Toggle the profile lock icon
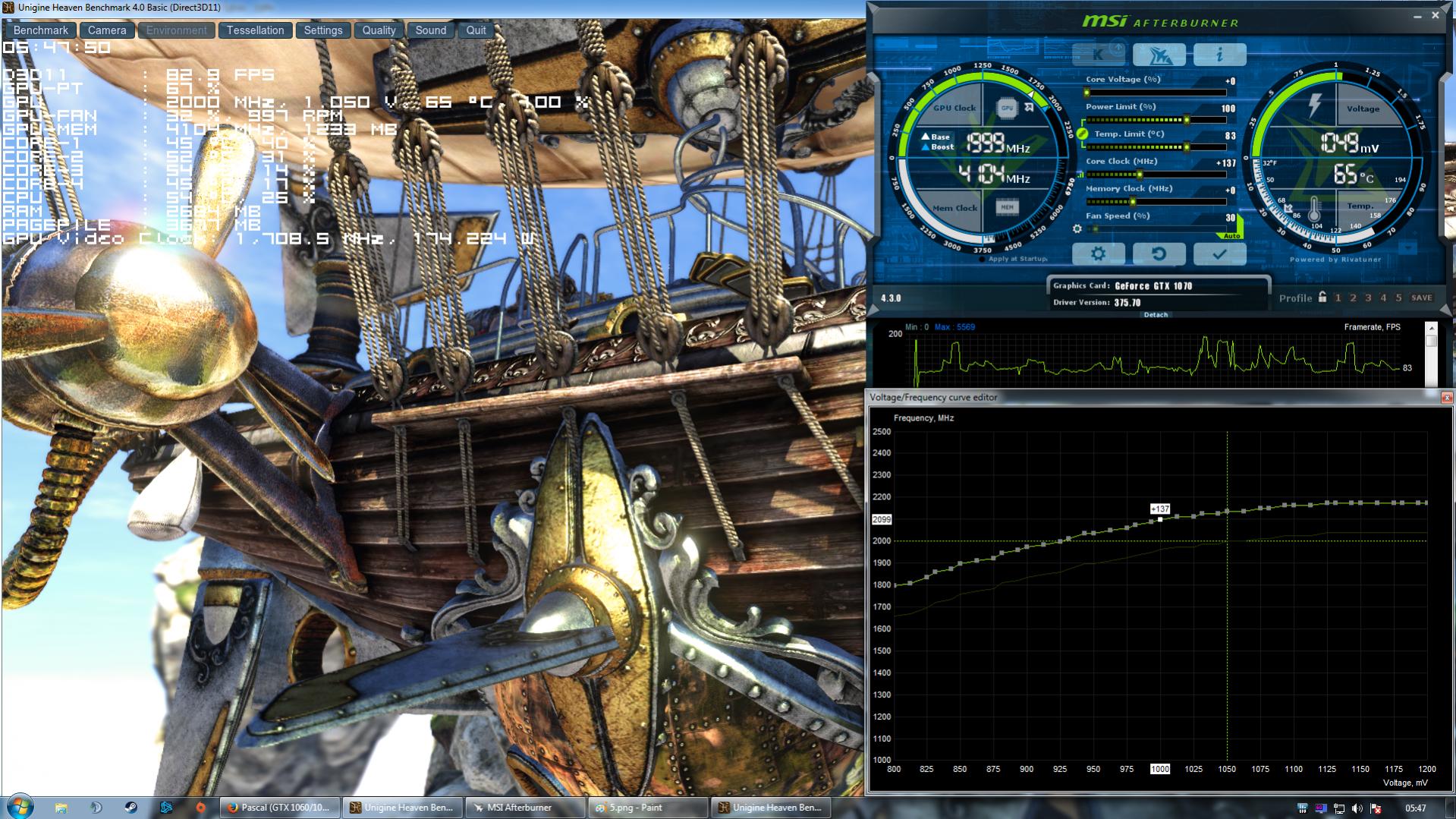Viewport: 1456px width, 819px height. (x=1322, y=298)
